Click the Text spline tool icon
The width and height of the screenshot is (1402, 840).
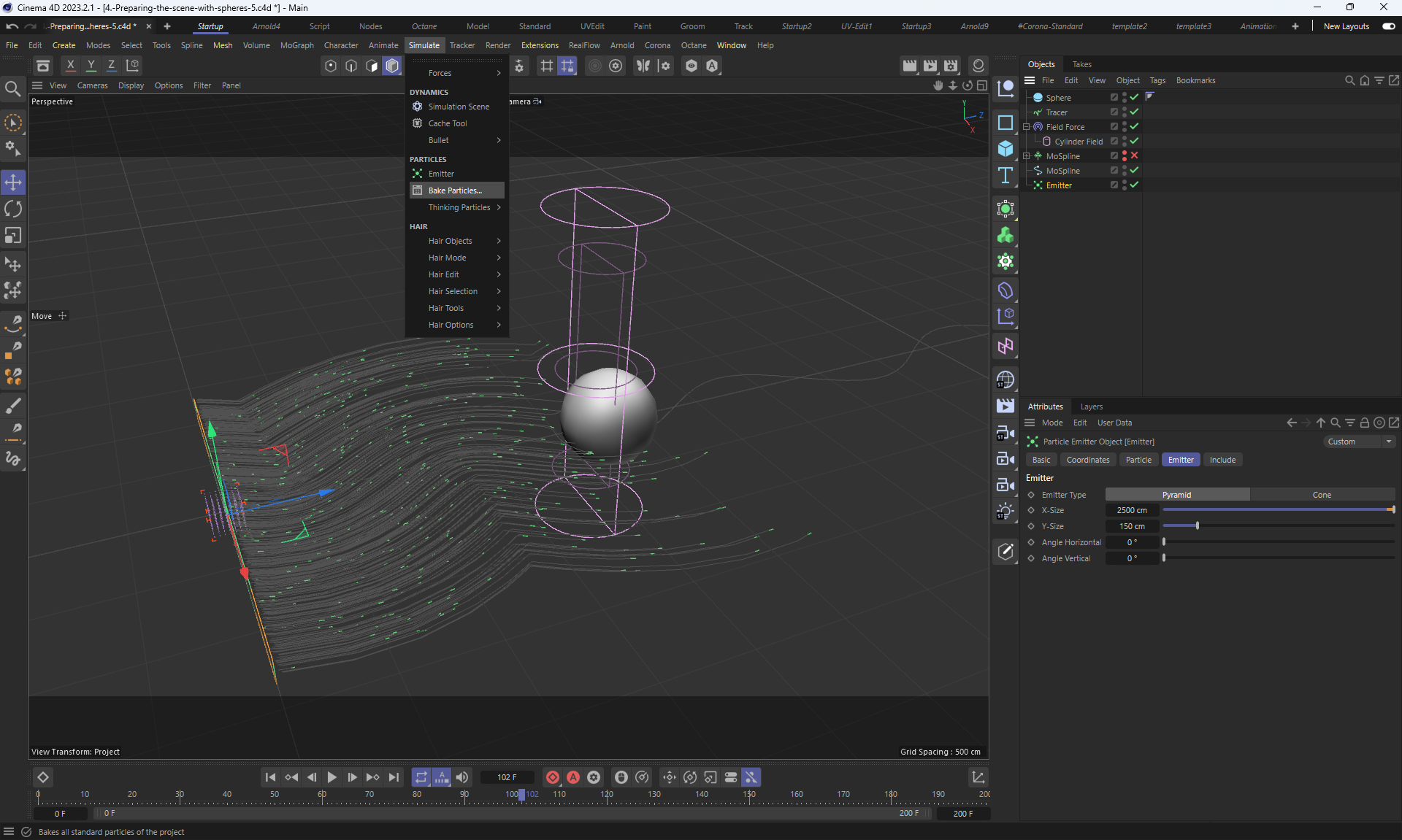pyautogui.click(x=1005, y=175)
